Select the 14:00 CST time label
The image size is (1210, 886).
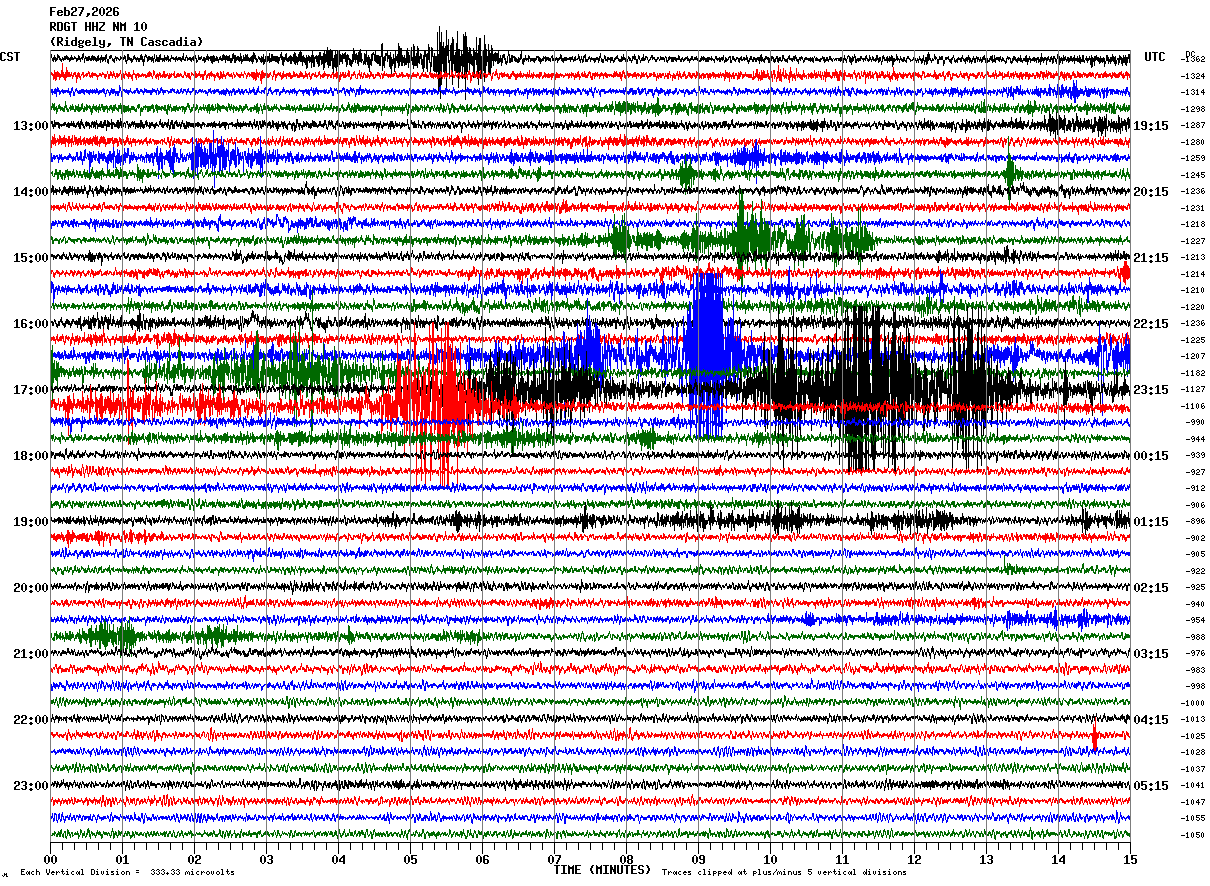pyautogui.click(x=31, y=192)
